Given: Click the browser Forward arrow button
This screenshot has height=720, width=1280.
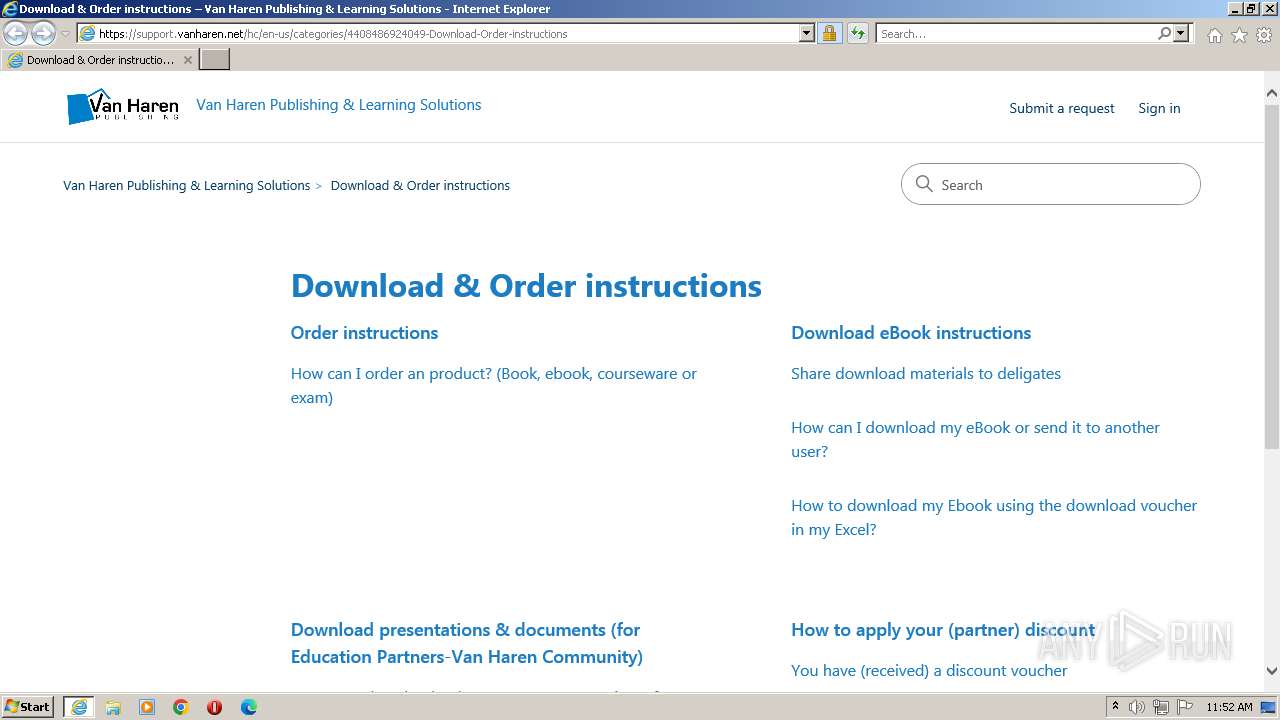Looking at the screenshot, I should (43, 34).
